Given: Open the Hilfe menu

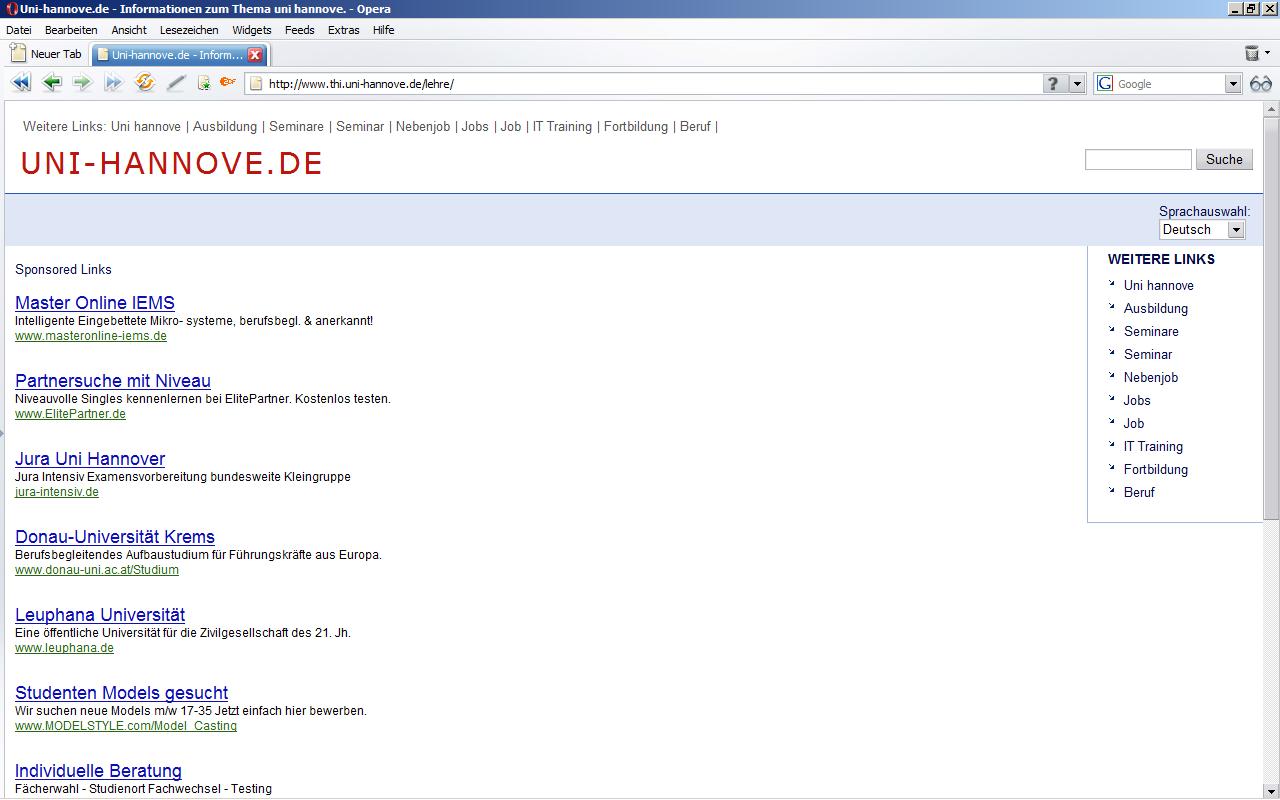Looking at the screenshot, I should [384, 30].
